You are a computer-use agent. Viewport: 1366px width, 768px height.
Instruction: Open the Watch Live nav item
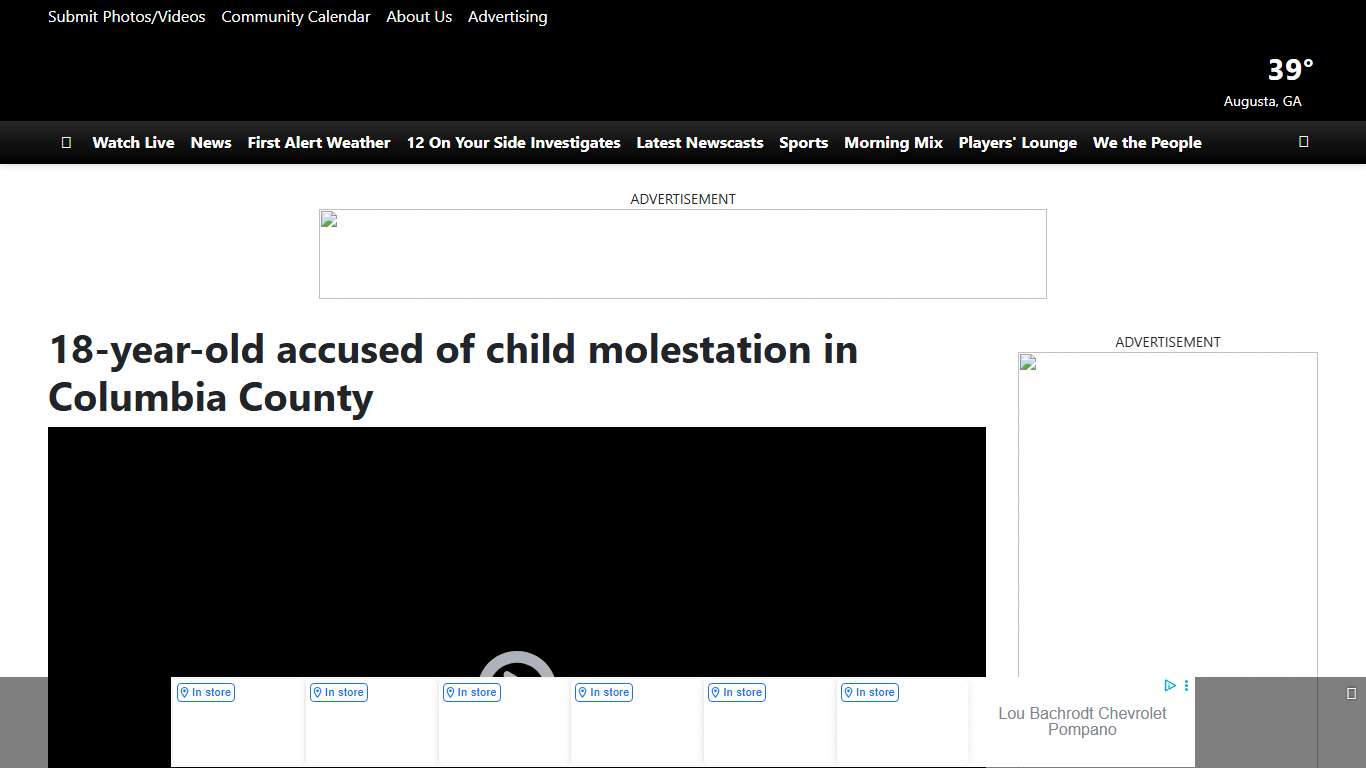133,143
